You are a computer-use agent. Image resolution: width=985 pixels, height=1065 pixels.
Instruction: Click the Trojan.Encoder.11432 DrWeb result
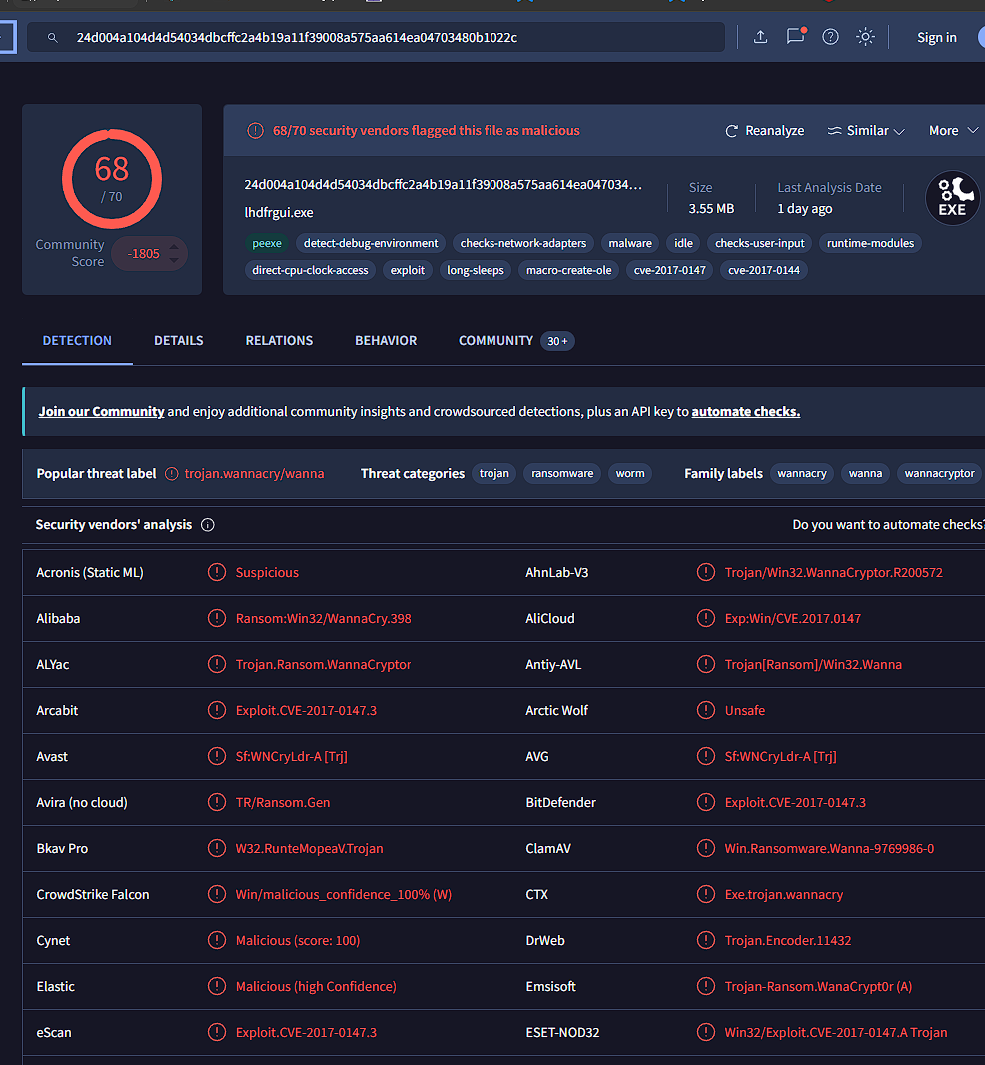787,940
